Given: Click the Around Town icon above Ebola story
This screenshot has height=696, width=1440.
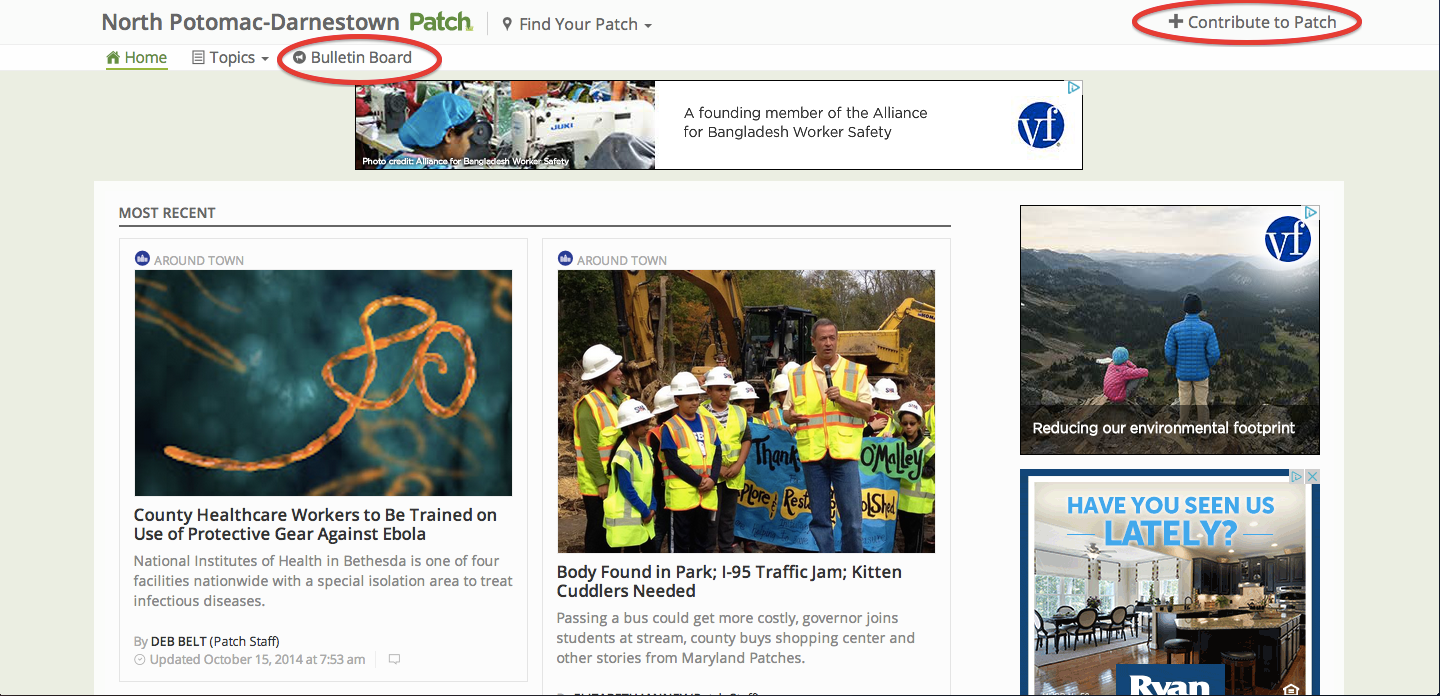Looking at the screenshot, I should (x=142, y=259).
